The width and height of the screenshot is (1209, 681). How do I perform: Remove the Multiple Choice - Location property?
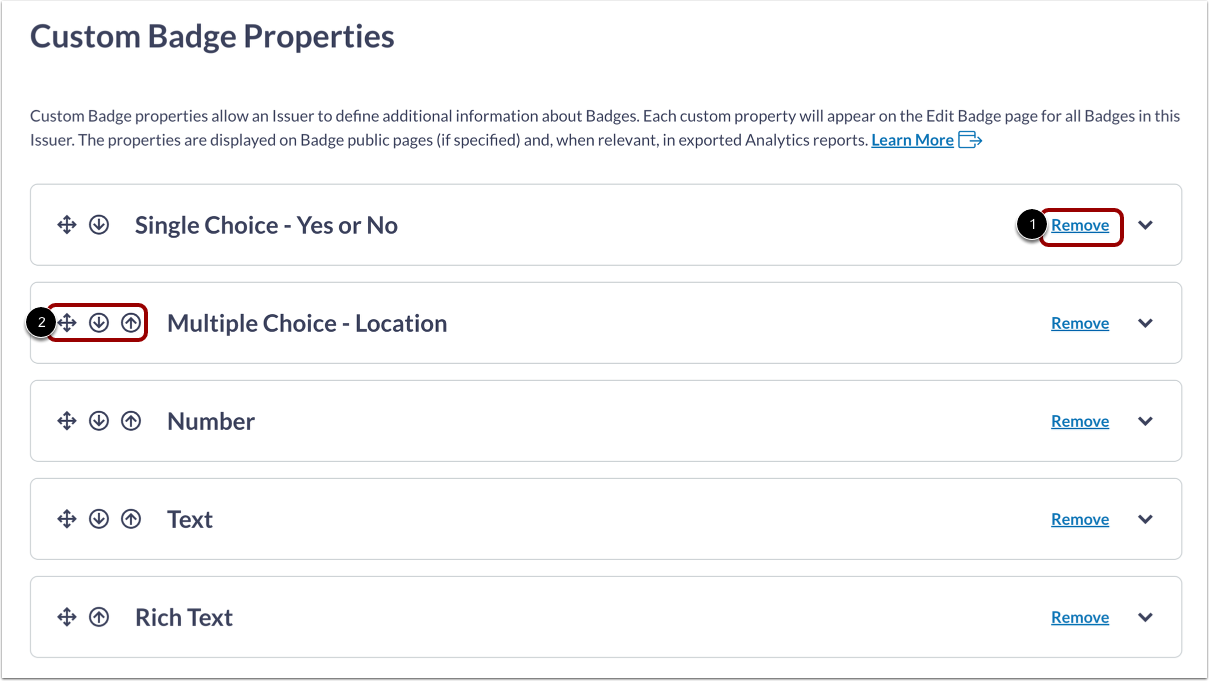tap(1079, 322)
